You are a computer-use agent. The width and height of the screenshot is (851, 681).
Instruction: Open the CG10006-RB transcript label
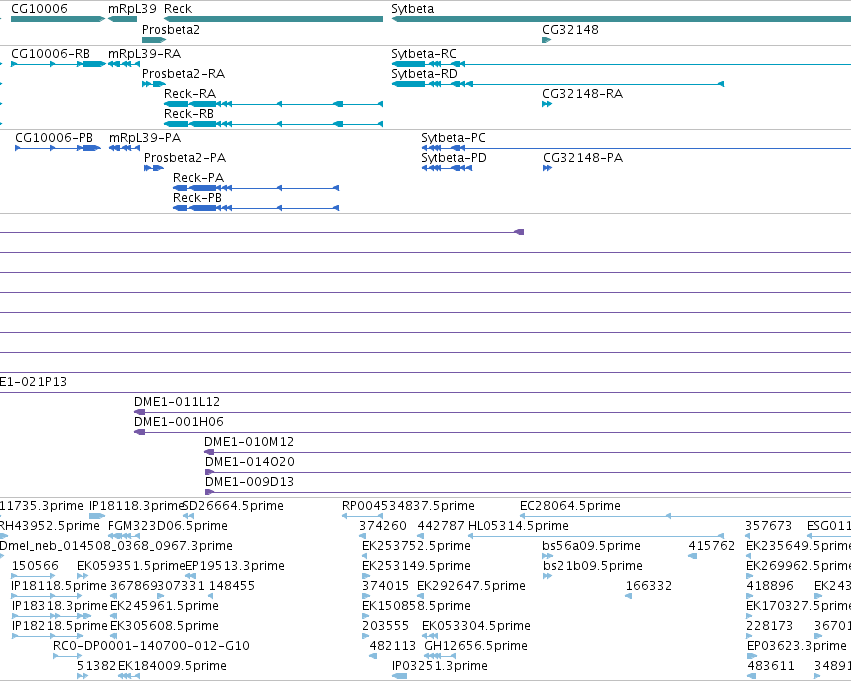click(x=50, y=53)
